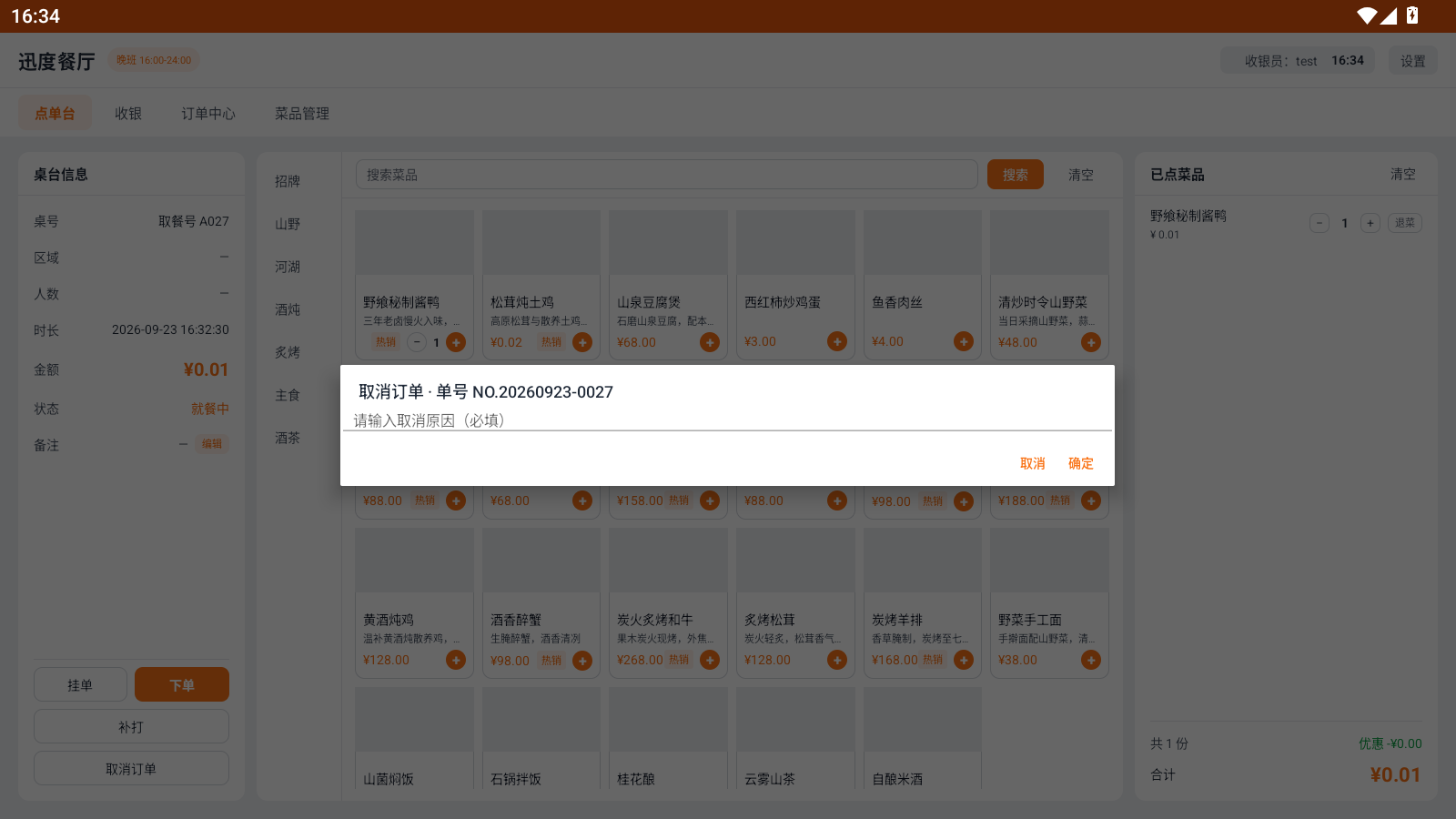Click the 退菜 button for 野飨秘制酱鸭

[x=1405, y=223]
